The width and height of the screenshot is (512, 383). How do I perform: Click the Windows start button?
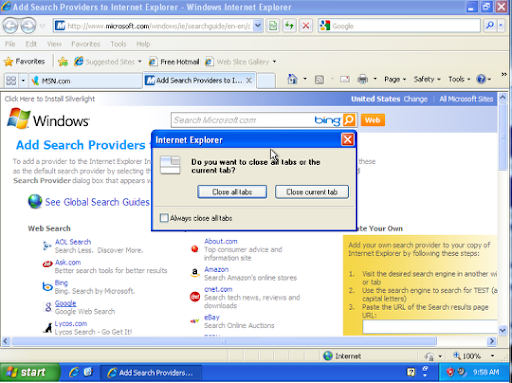29,372
